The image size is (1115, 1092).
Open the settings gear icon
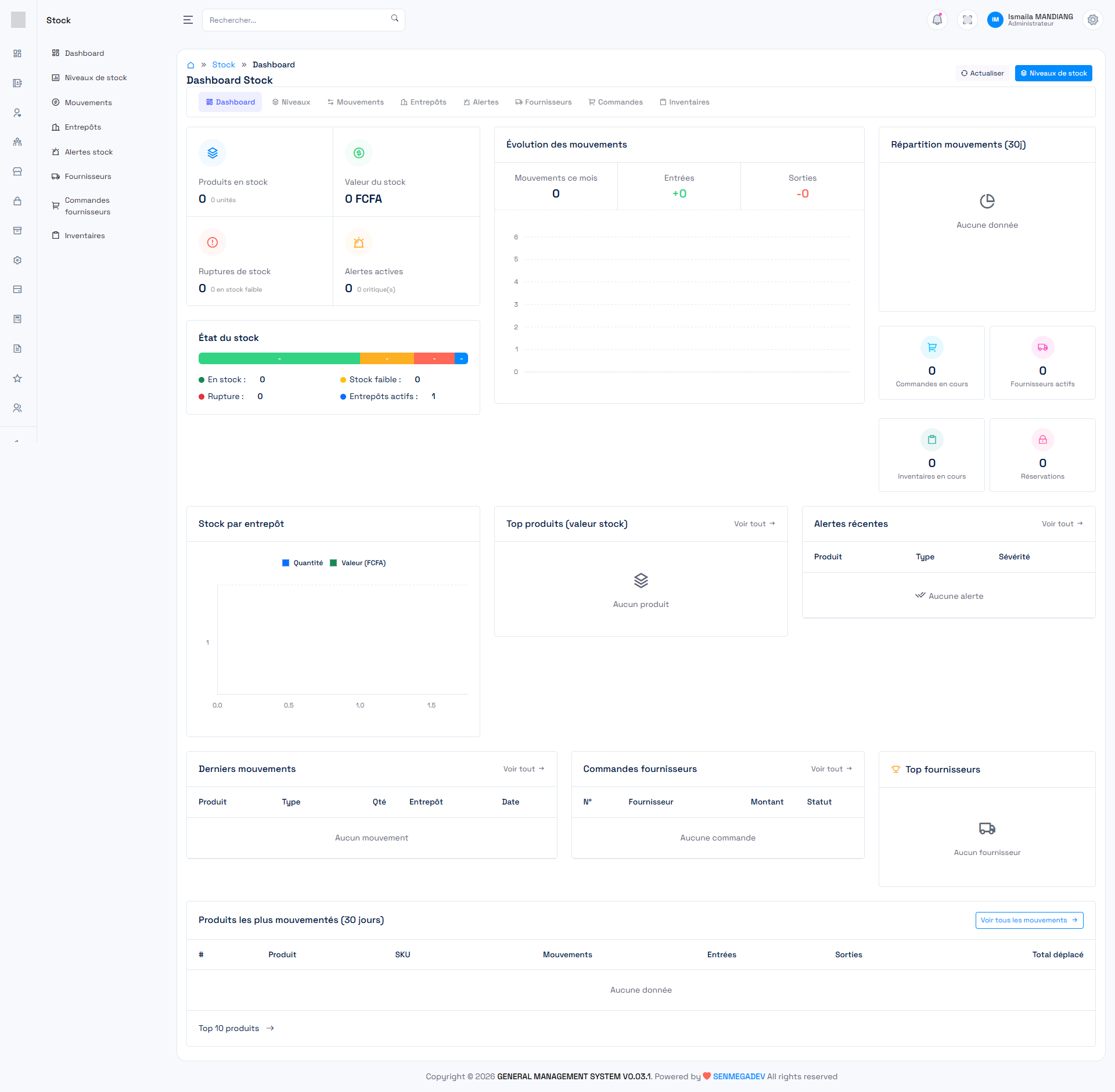(1092, 20)
